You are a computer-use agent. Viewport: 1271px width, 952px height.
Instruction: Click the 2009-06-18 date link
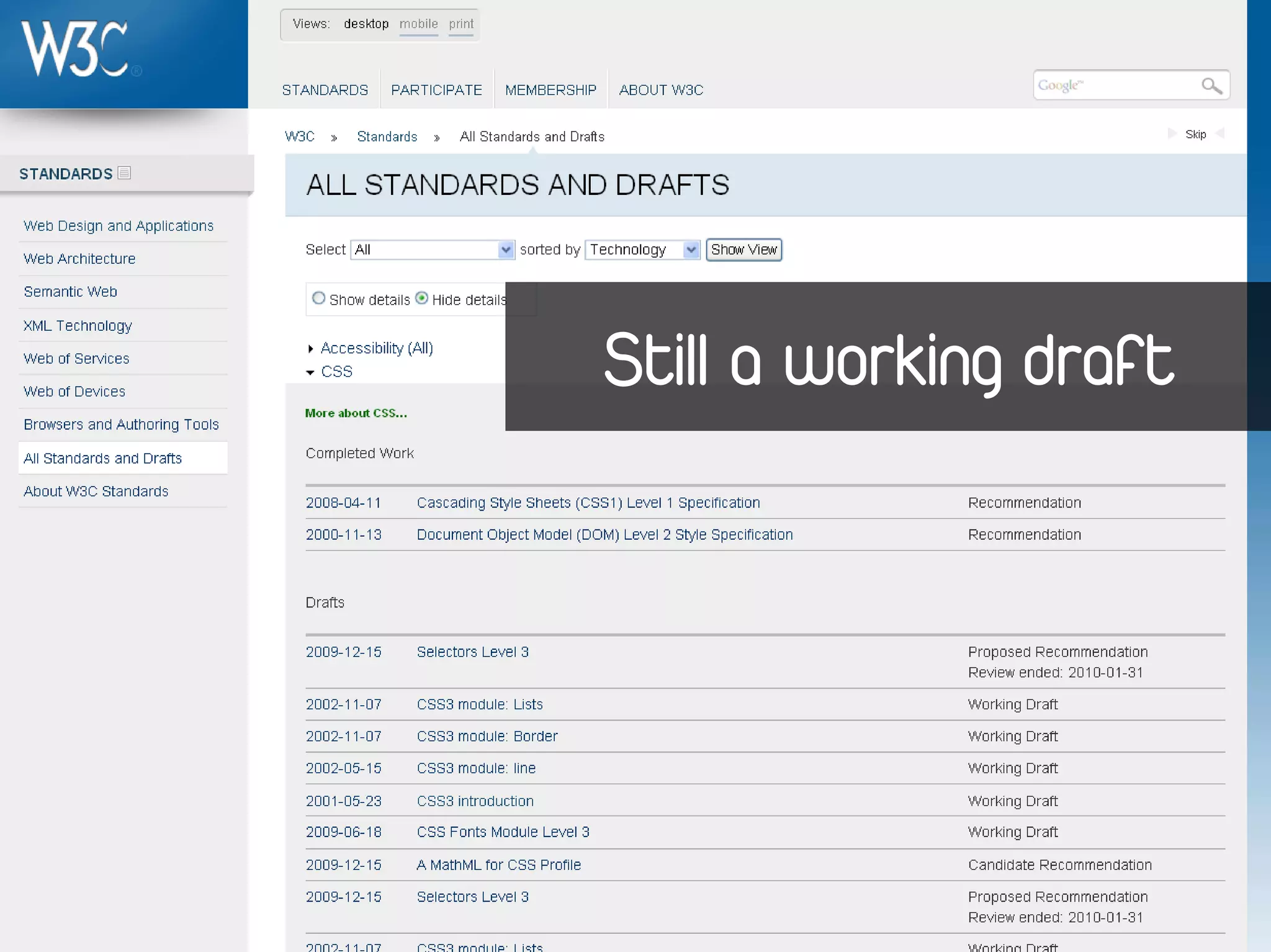point(343,832)
